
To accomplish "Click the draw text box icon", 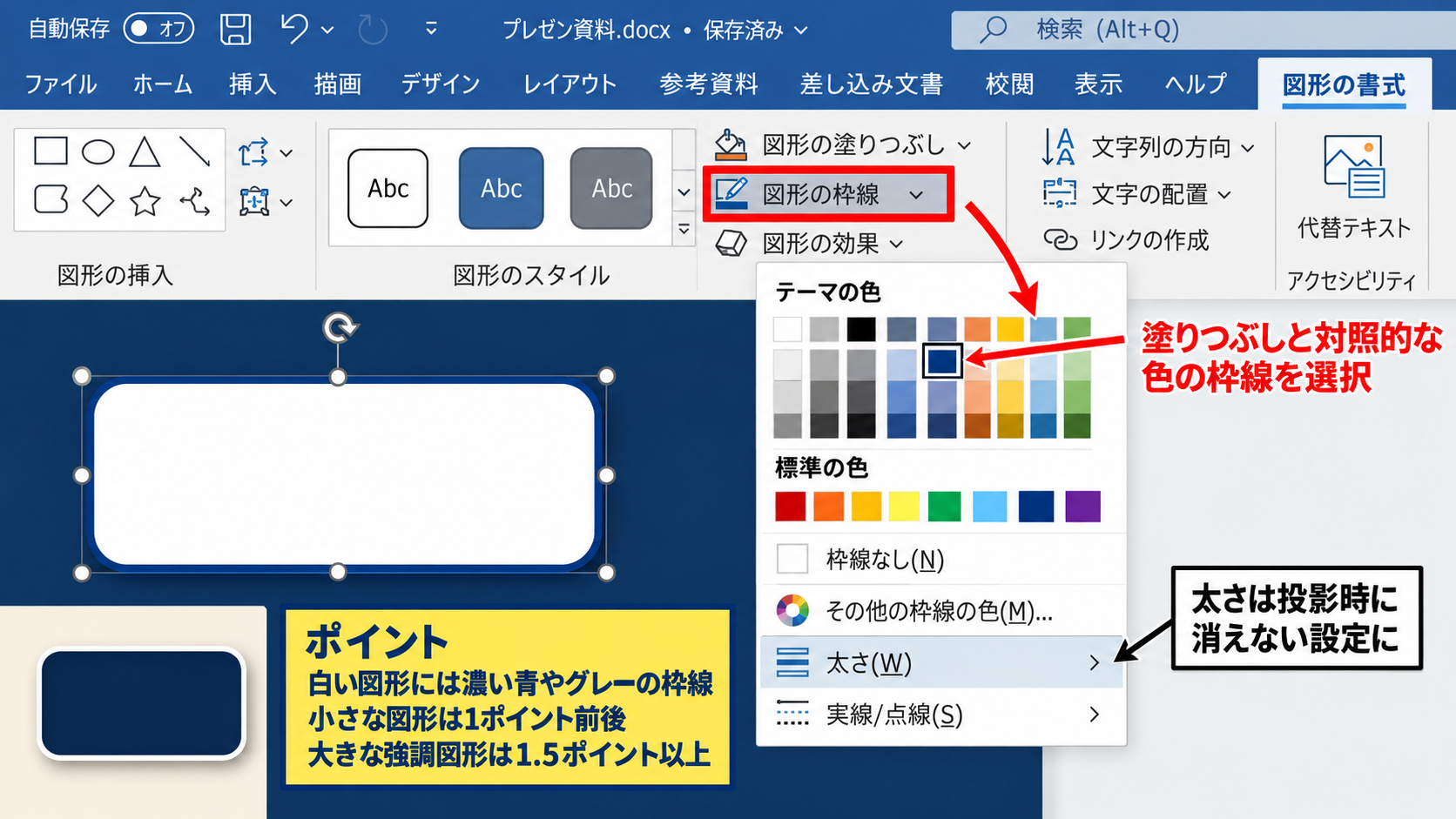I will 254,201.
